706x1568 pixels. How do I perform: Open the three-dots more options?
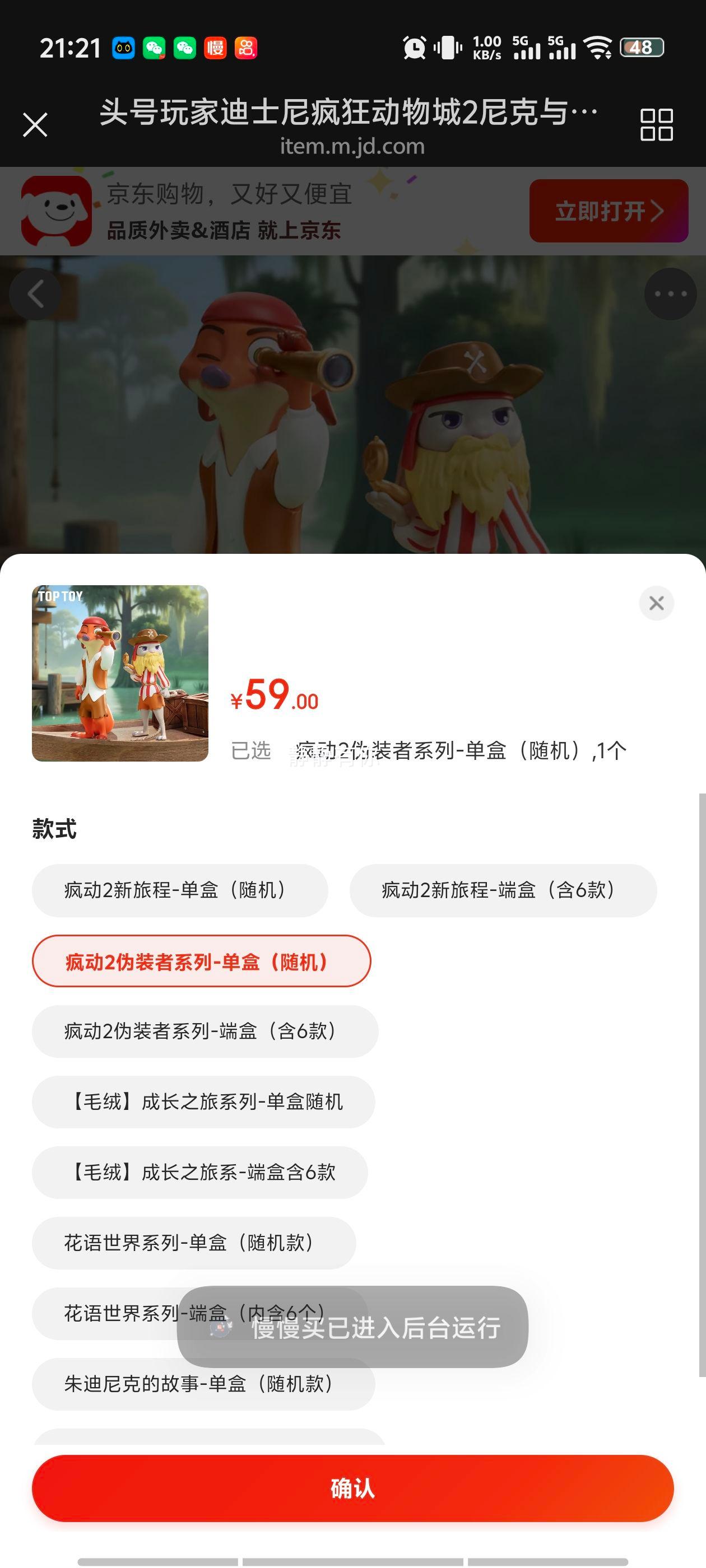coord(670,294)
